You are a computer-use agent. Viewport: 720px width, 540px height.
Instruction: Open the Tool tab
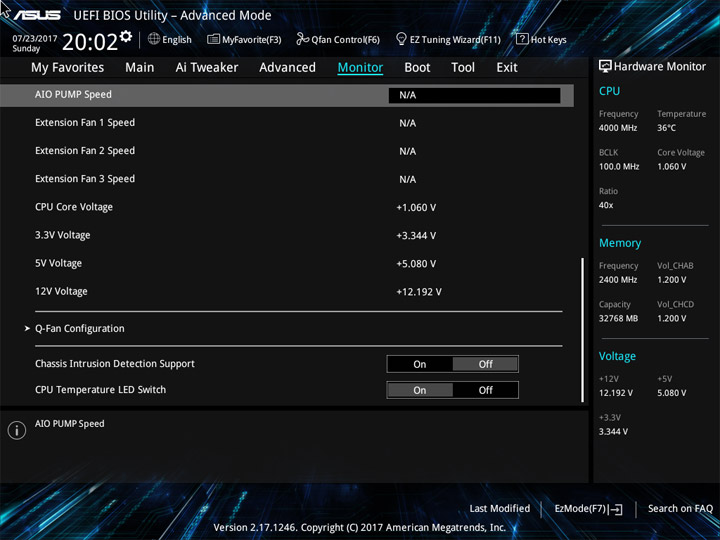coord(463,68)
